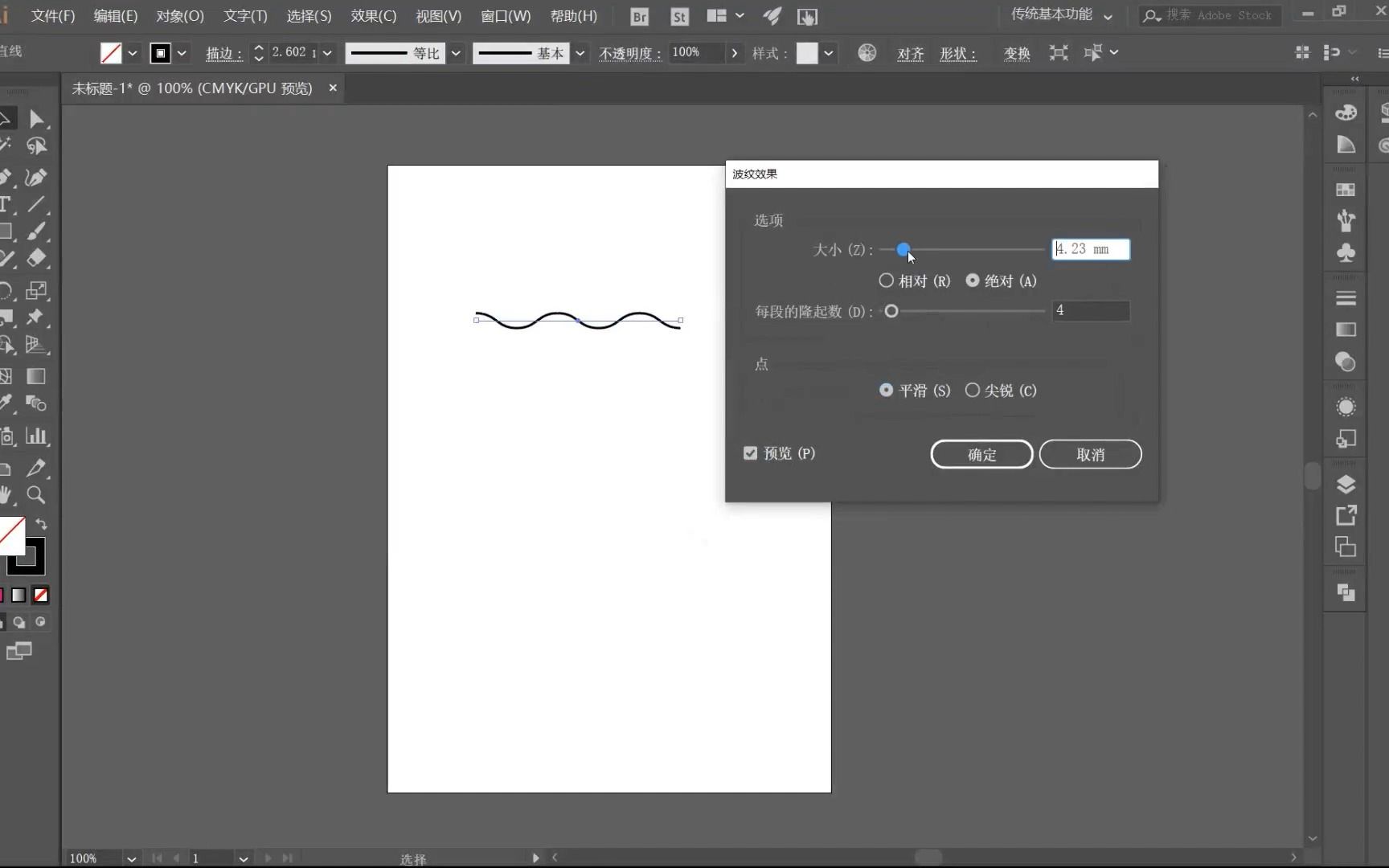Viewport: 1389px width, 868px height.
Task: Expand the stroke color dropdown
Action: pyautogui.click(x=182, y=53)
